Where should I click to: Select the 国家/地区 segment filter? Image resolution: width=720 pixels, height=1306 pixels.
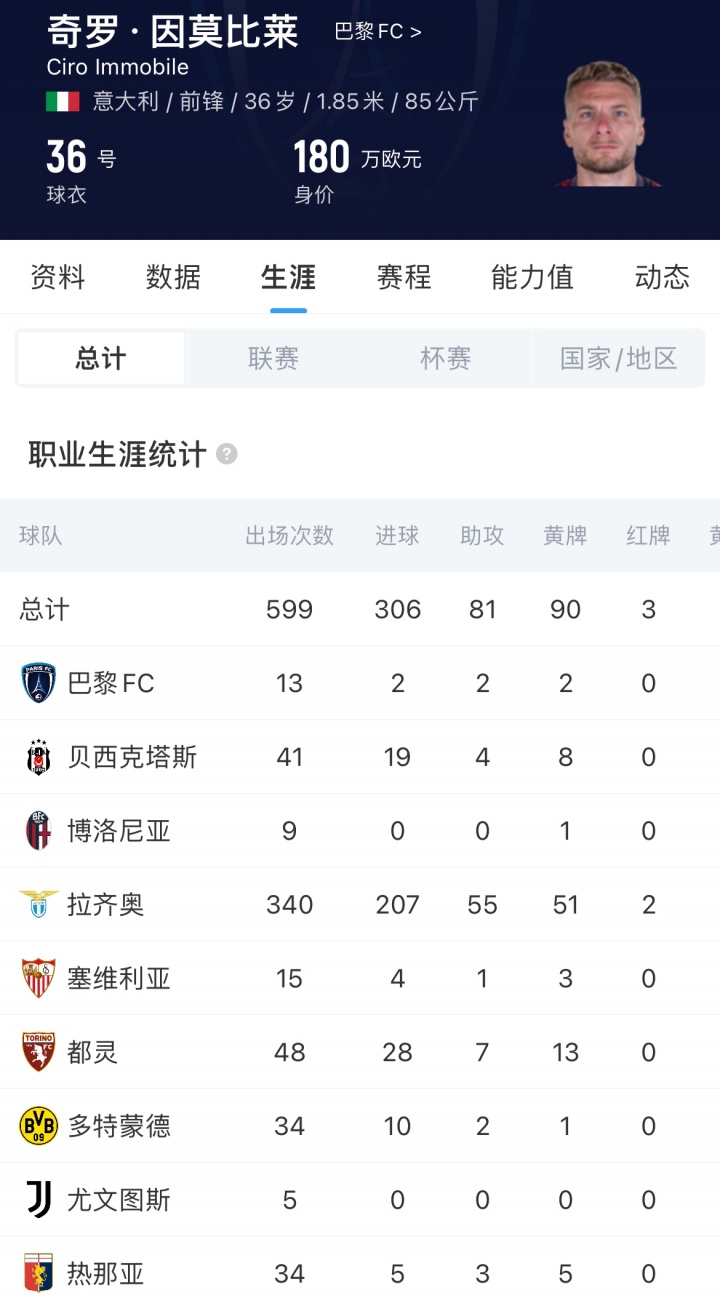point(618,358)
